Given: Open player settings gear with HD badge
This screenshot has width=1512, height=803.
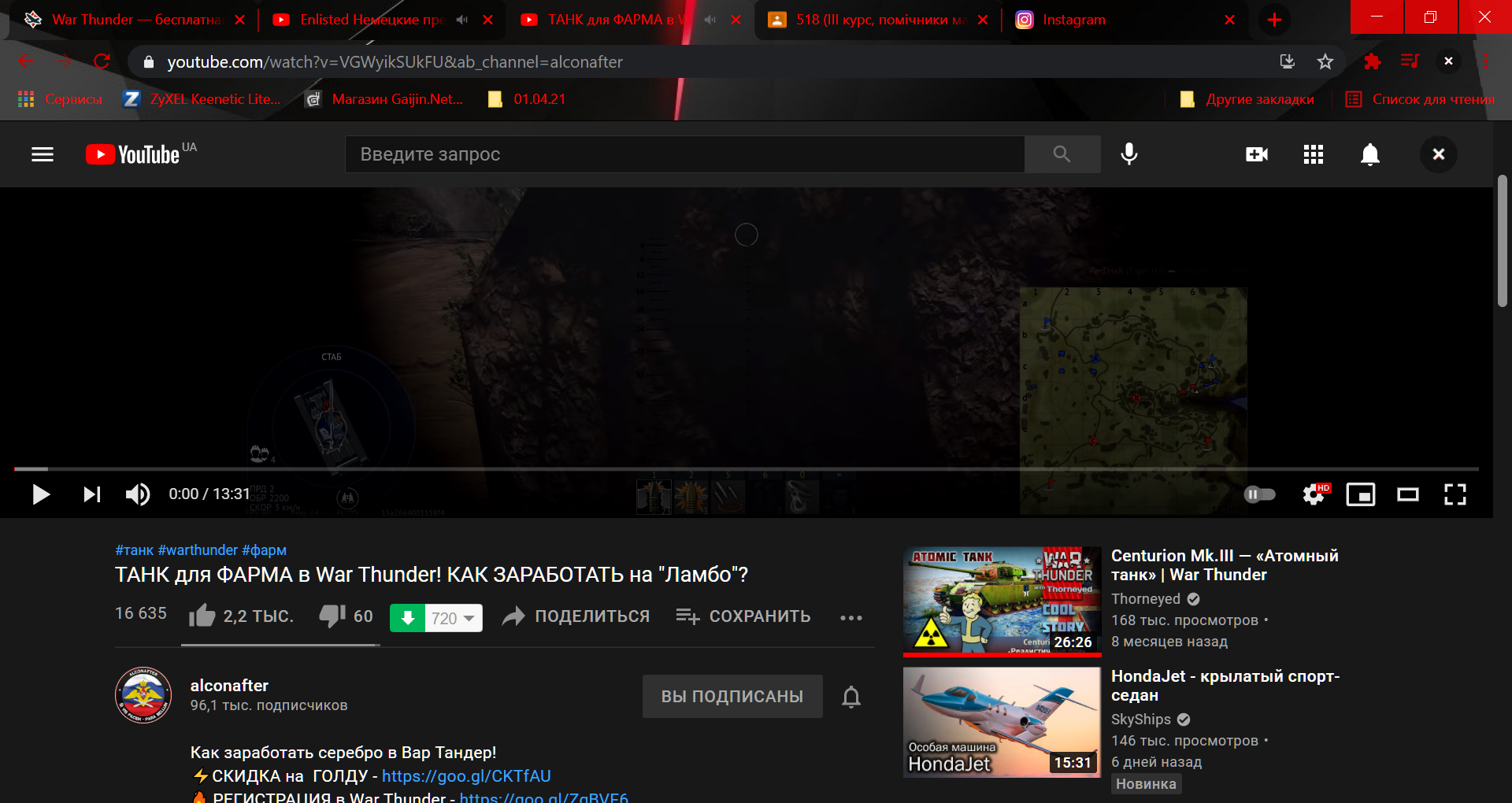Looking at the screenshot, I should 1315,494.
